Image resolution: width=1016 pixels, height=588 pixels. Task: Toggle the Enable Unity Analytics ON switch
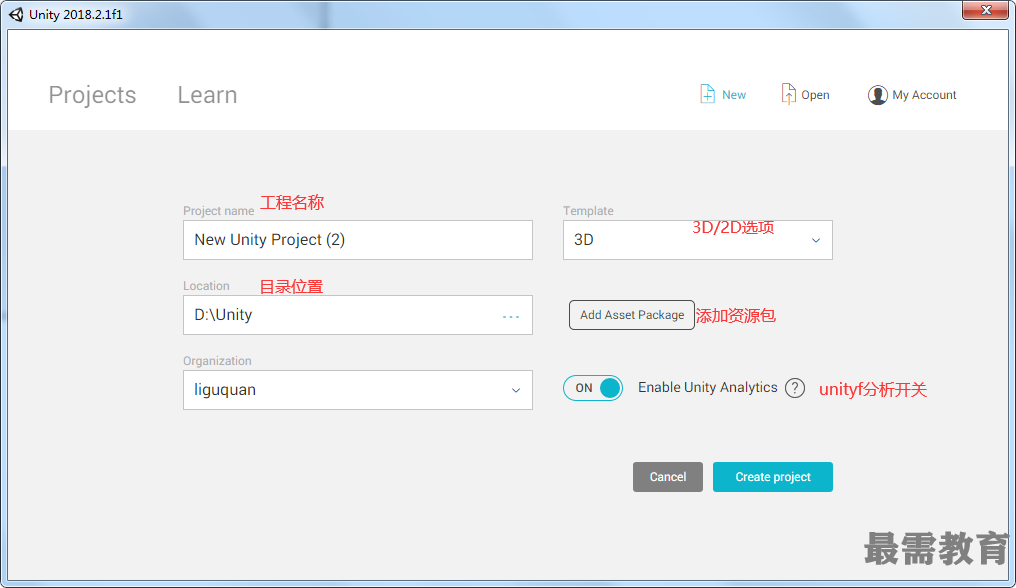[592, 388]
